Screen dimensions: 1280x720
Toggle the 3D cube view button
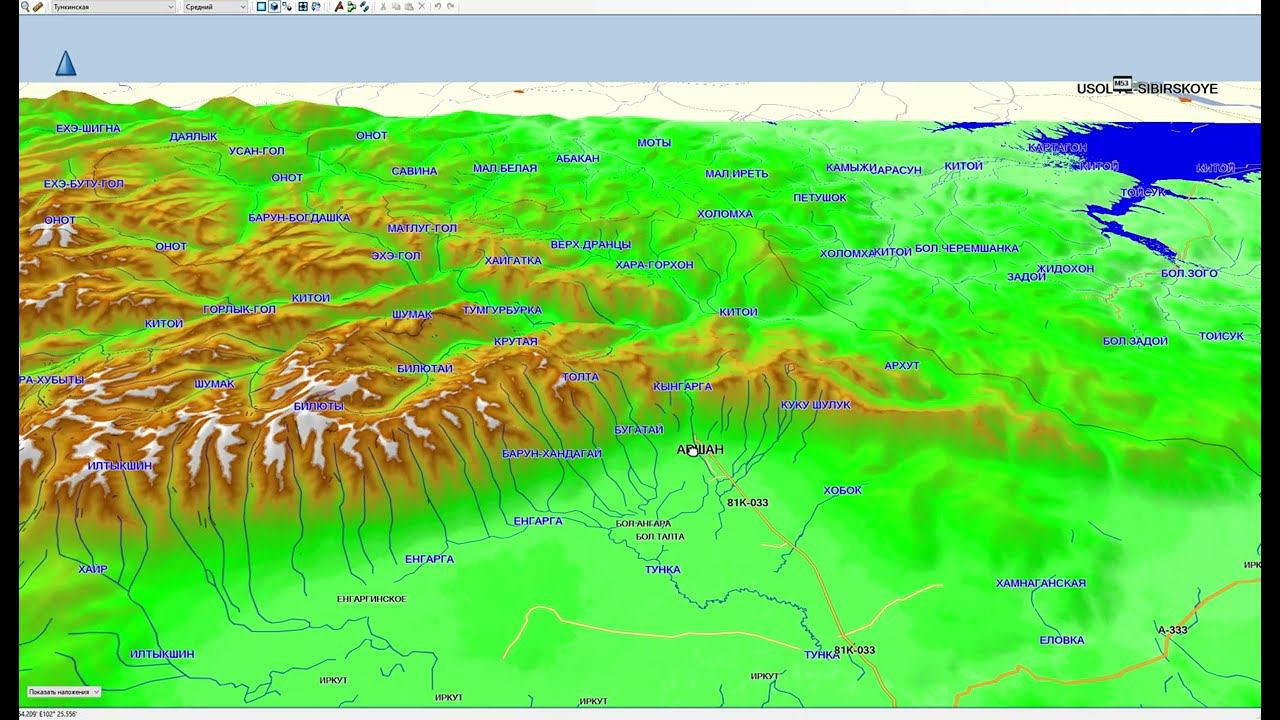click(x=274, y=6)
